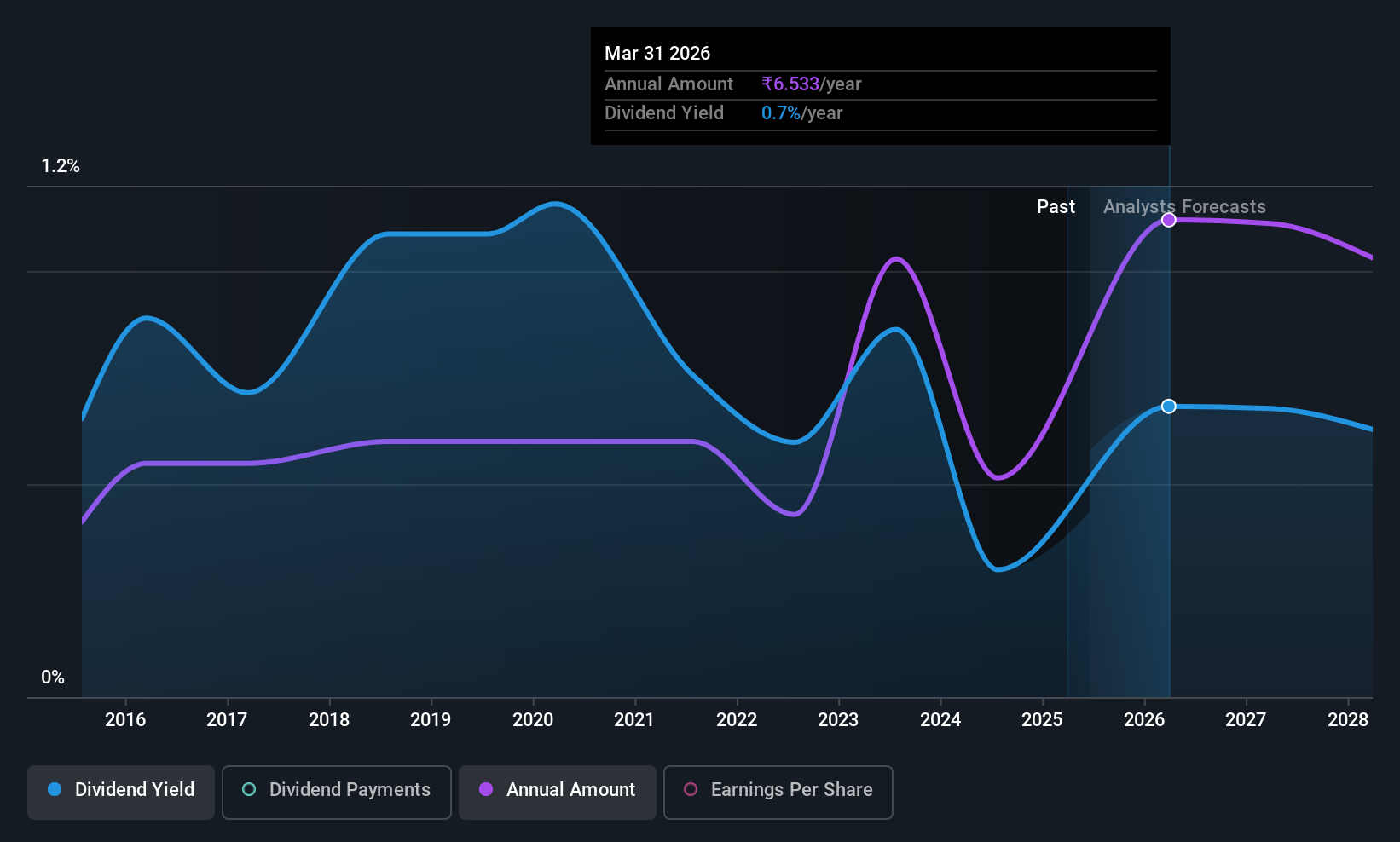Select the blue Dividend Yield data point marker
This screenshot has height=842, width=1400.
click(1169, 407)
